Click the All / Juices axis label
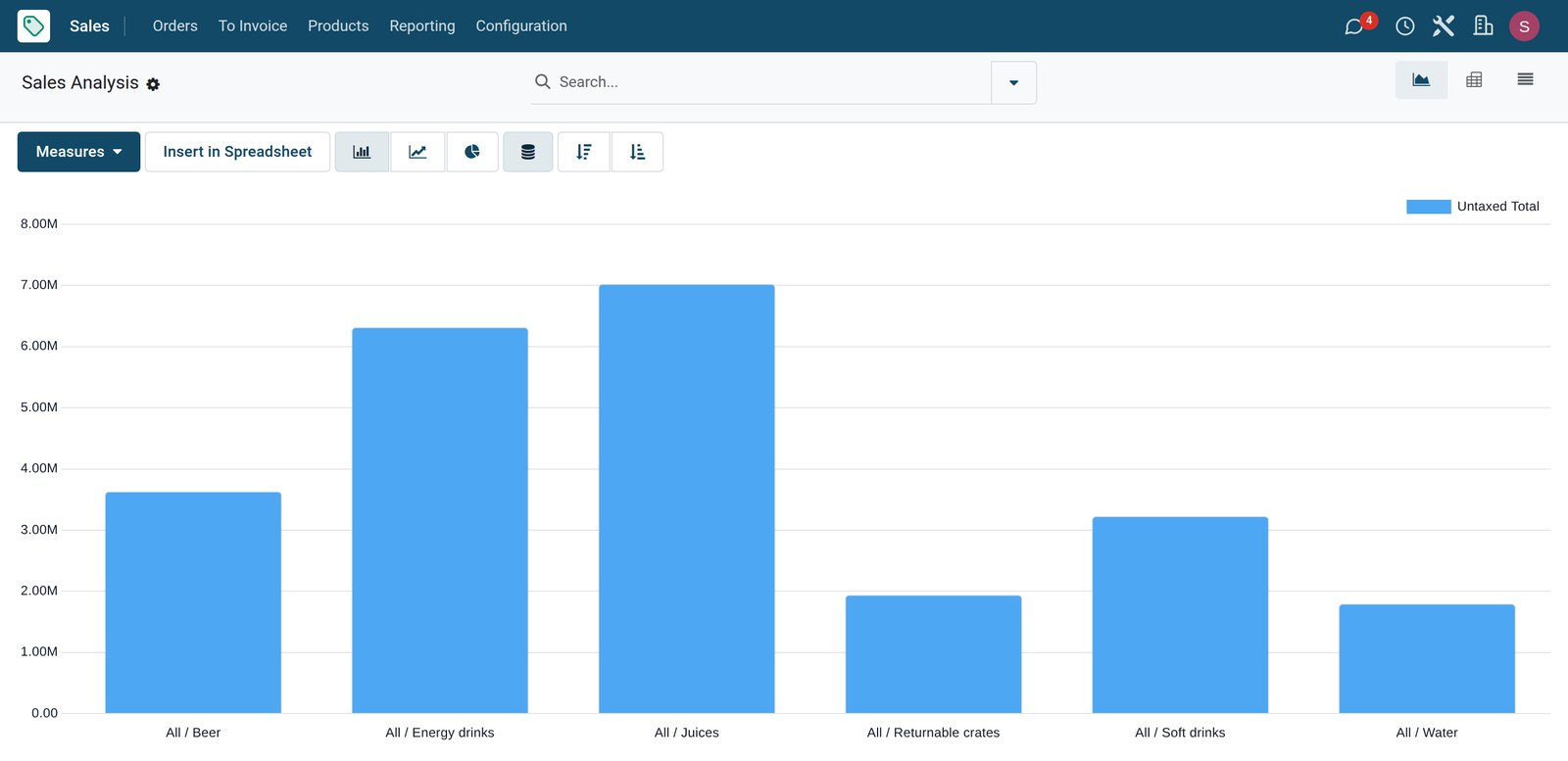The image size is (1568, 761). 687,733
